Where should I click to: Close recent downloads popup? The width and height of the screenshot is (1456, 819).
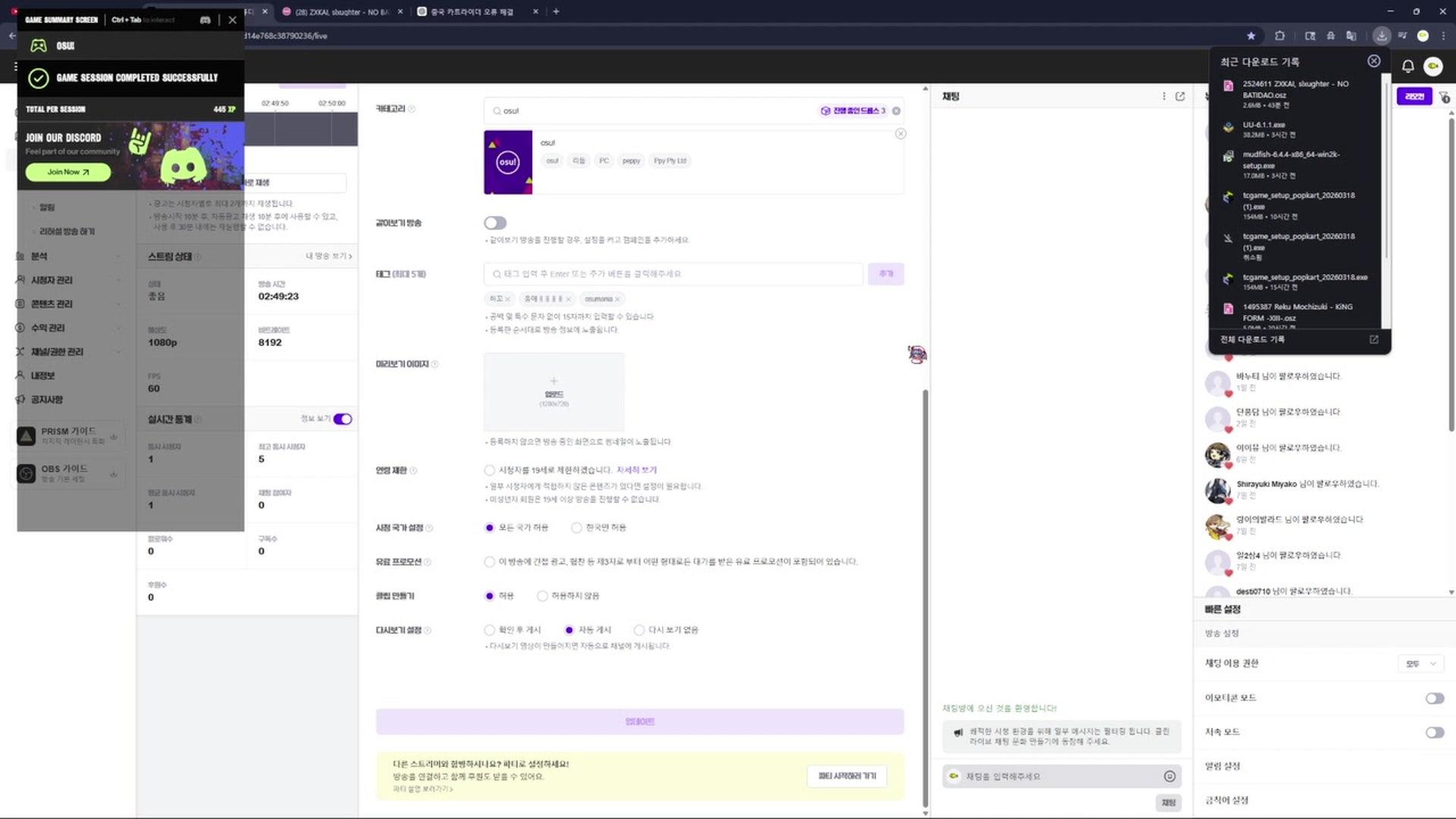[1373, 61]
